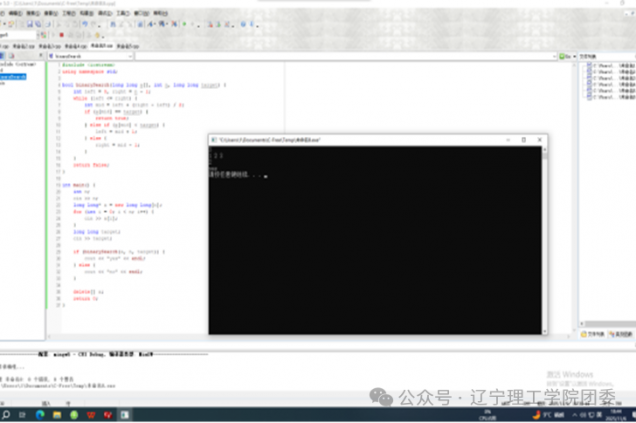Click the red Stop debugging icon
Image resolution: width=636 pixels, height=423 pixels.
coord(62,35)
